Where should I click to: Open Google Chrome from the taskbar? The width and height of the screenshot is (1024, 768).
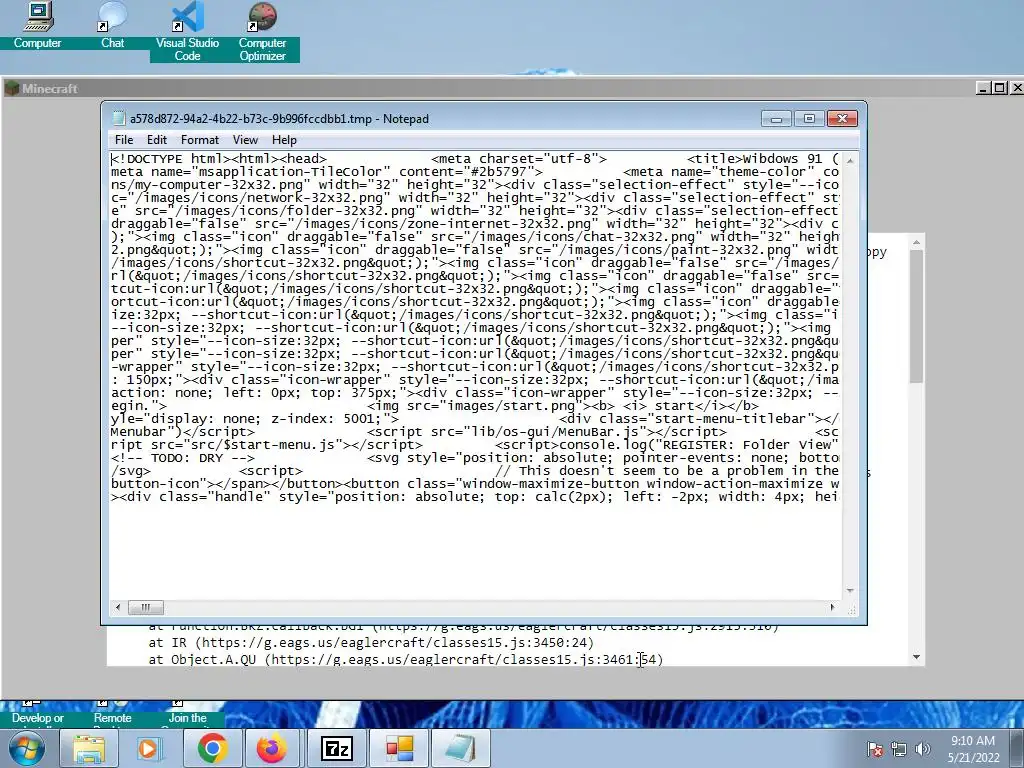(x=212, y=748)
